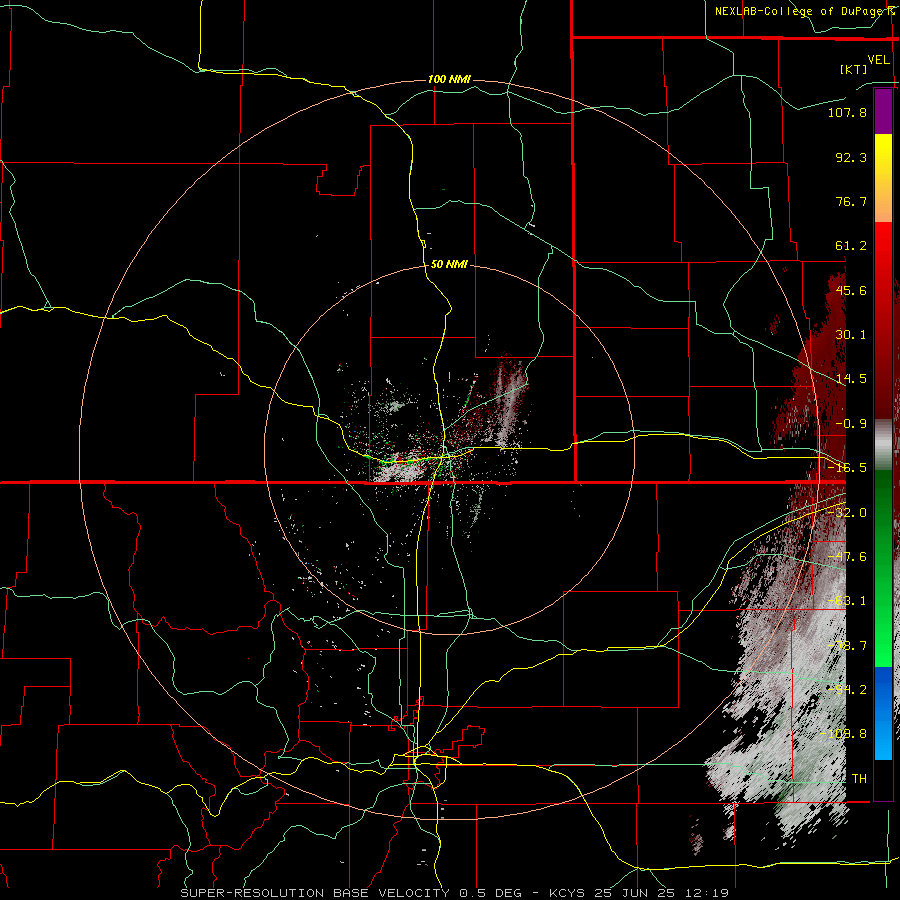
Task: Select the 92.3 velocity scale value
Action: 851,157
